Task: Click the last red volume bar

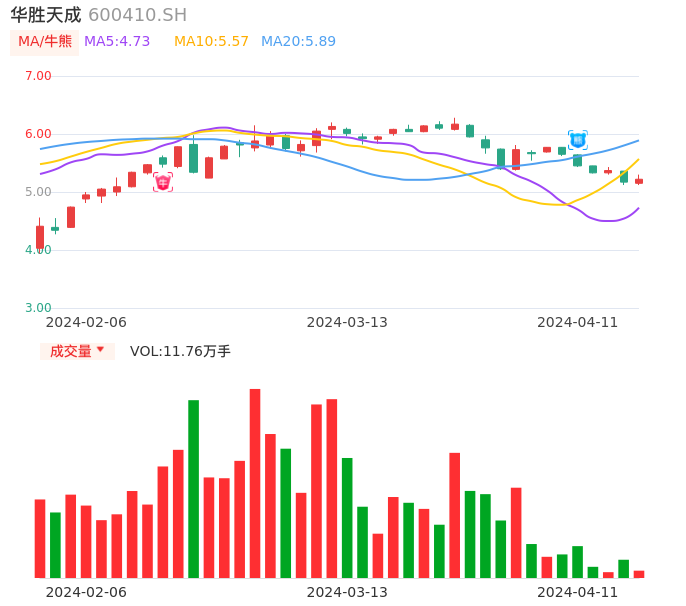Action: [639, 574]
